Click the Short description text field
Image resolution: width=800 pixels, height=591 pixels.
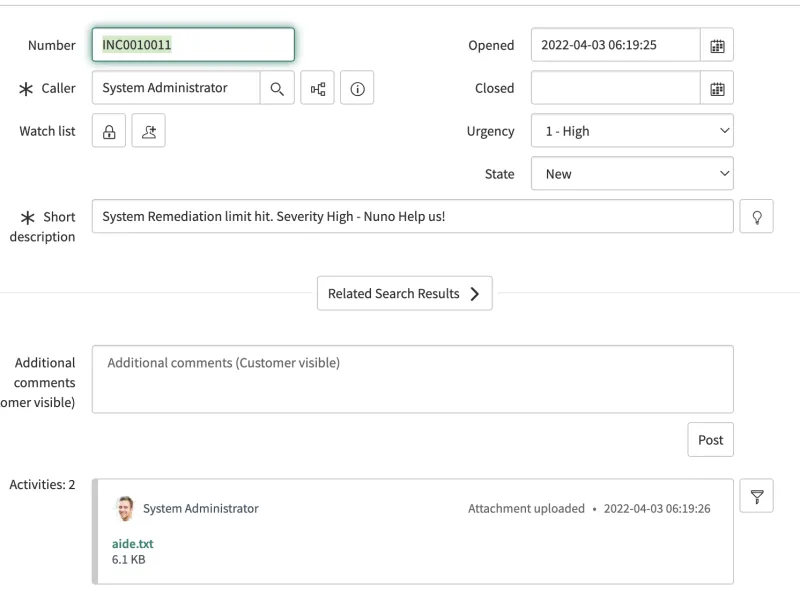pos(412,217)
